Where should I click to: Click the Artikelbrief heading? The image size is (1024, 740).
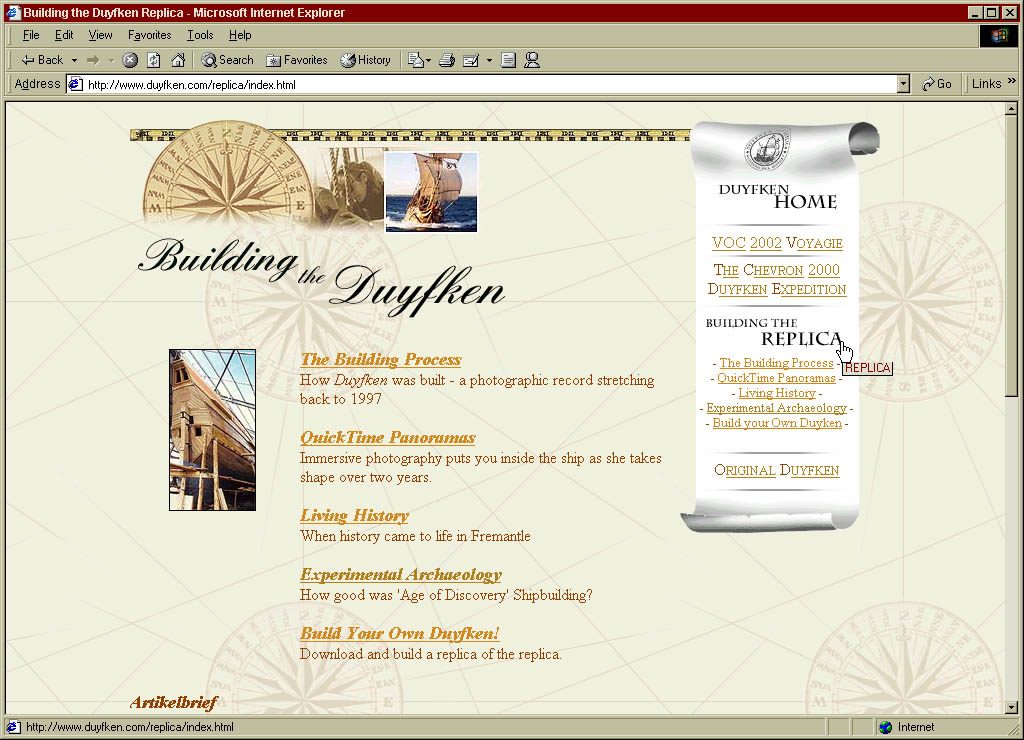tap(173, 703)
